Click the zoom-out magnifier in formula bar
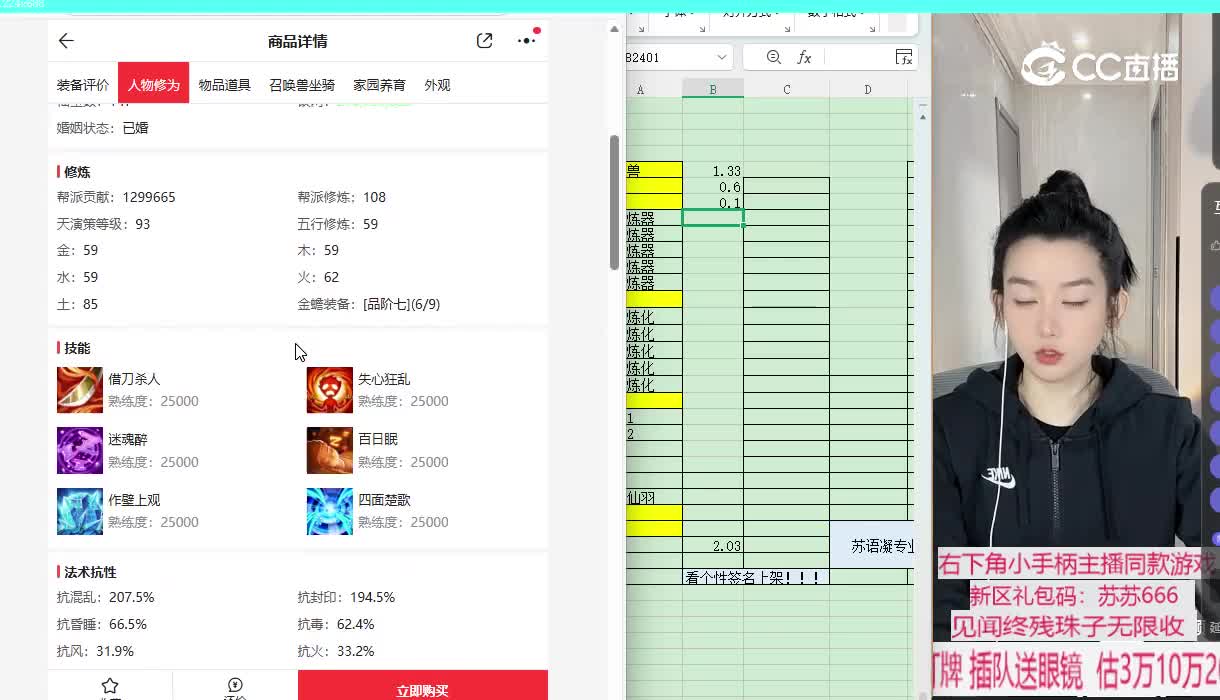Screen dimensions: 1220x700 773,58
